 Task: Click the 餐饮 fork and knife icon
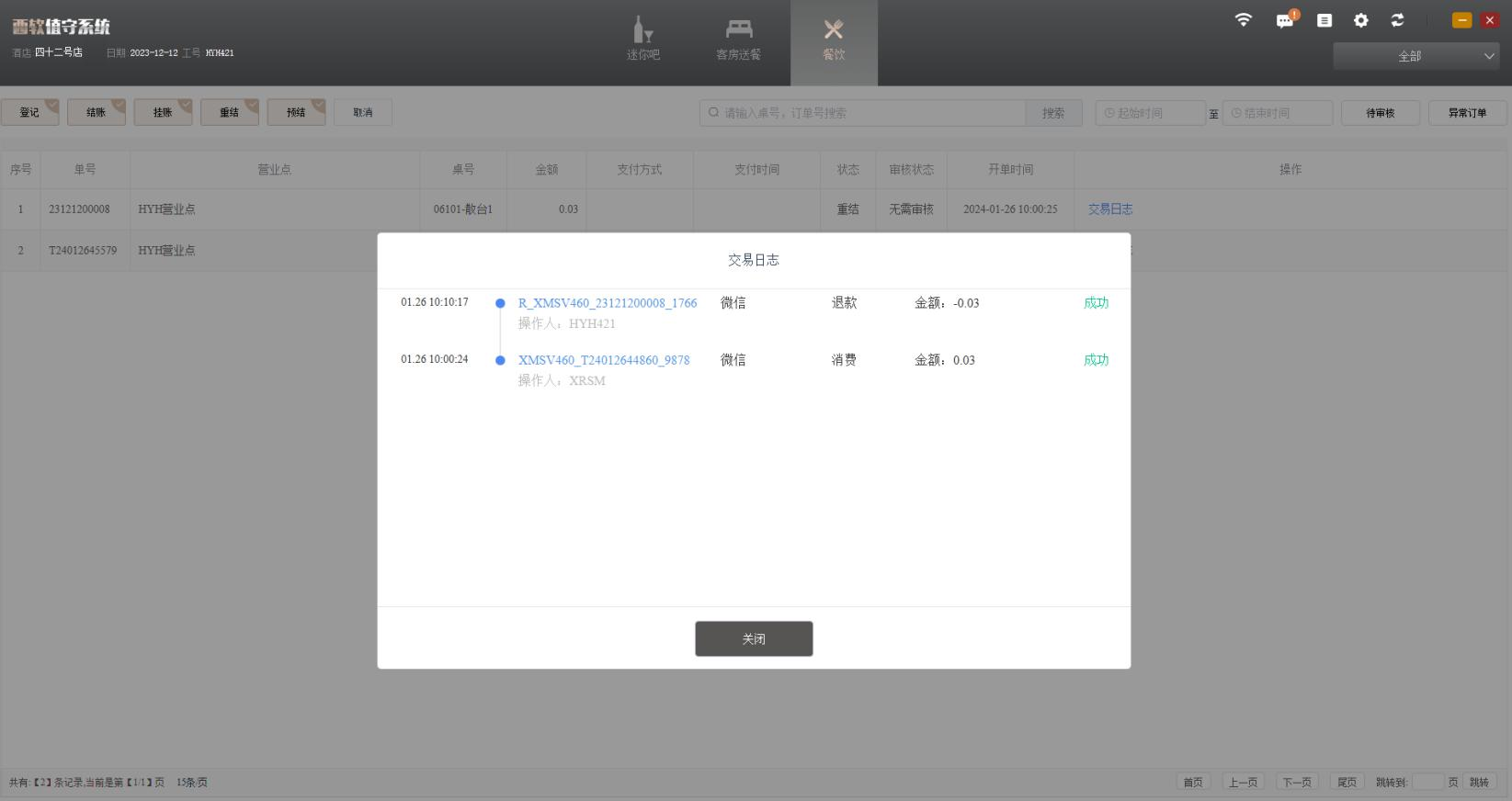(834, 30)
